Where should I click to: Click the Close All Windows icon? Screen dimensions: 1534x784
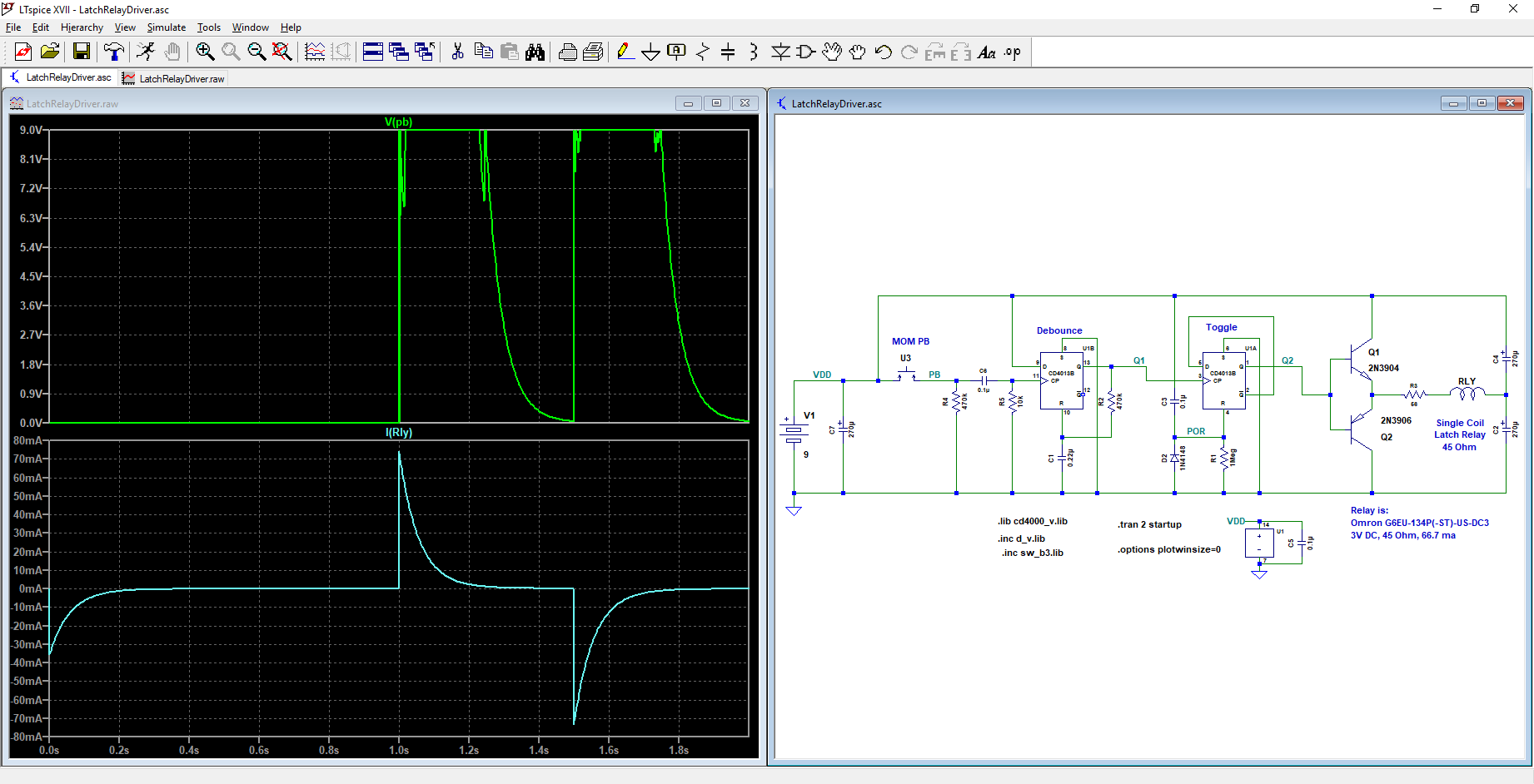click(425, 52)
